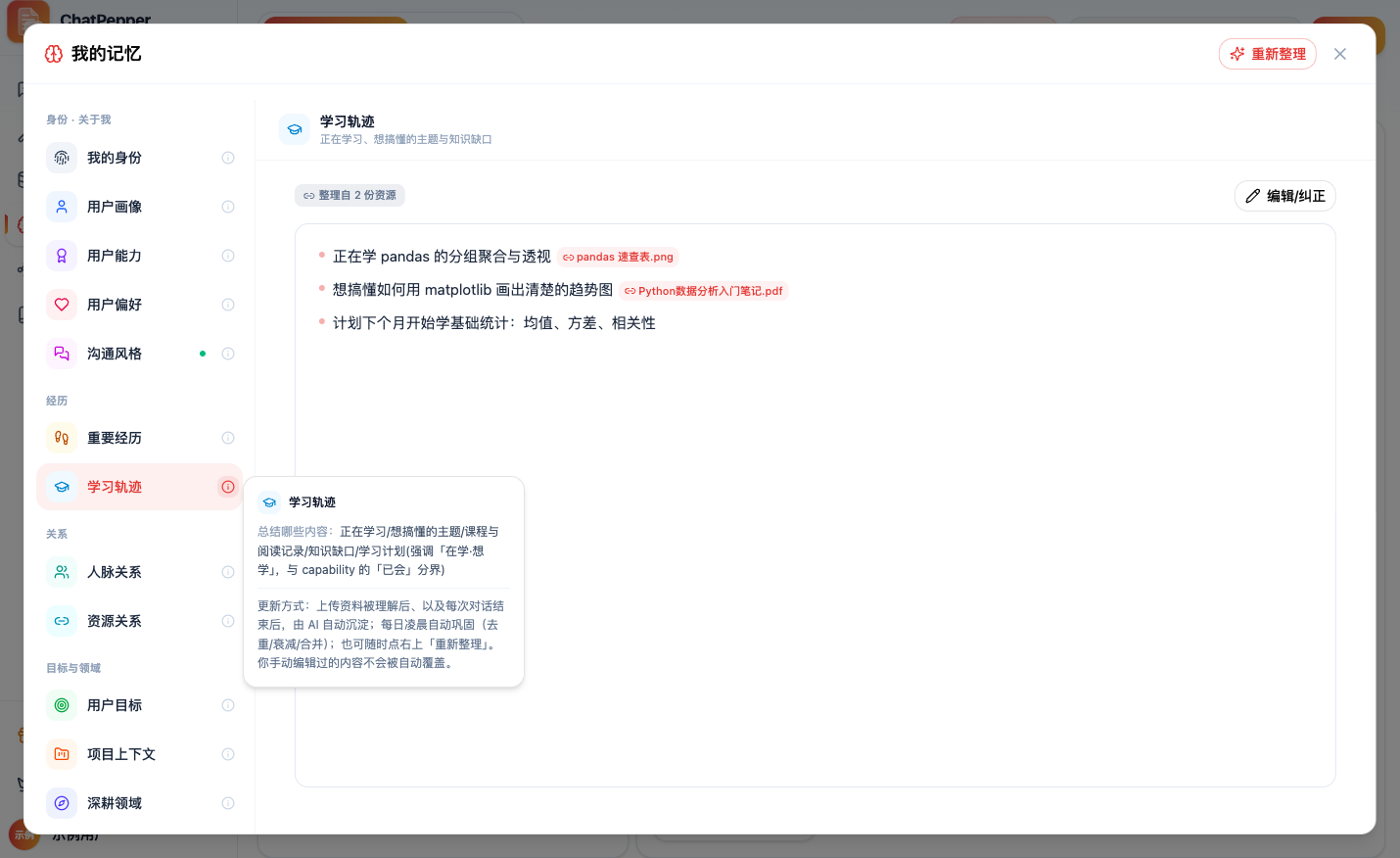The image size is (1400, 858).
Task: Click the 资源关系 link icon
Action: pos(62,621)
